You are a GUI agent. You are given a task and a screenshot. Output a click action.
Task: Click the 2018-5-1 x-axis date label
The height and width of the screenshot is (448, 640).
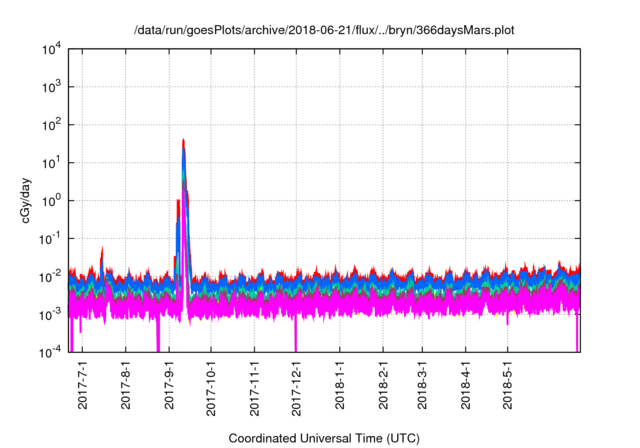pyautogui.click(x=507, y=385)
